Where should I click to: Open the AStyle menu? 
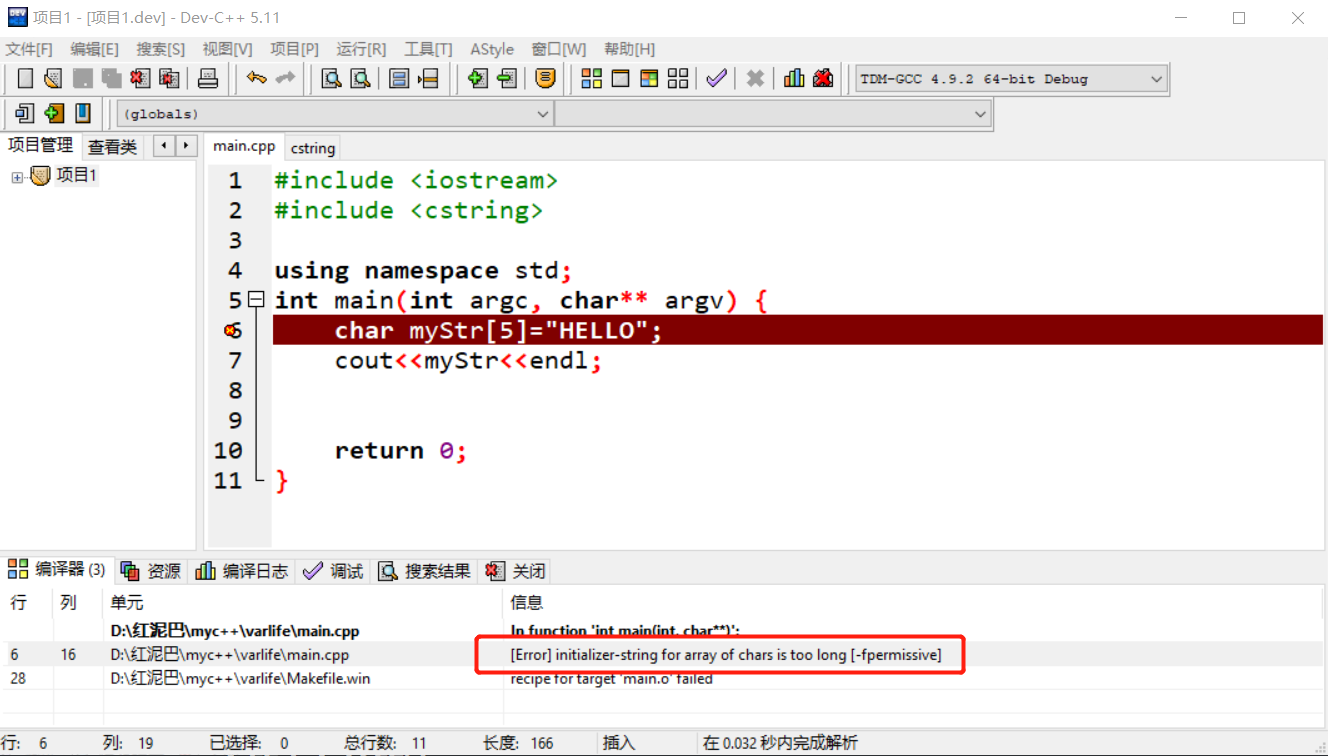[492, 49]
